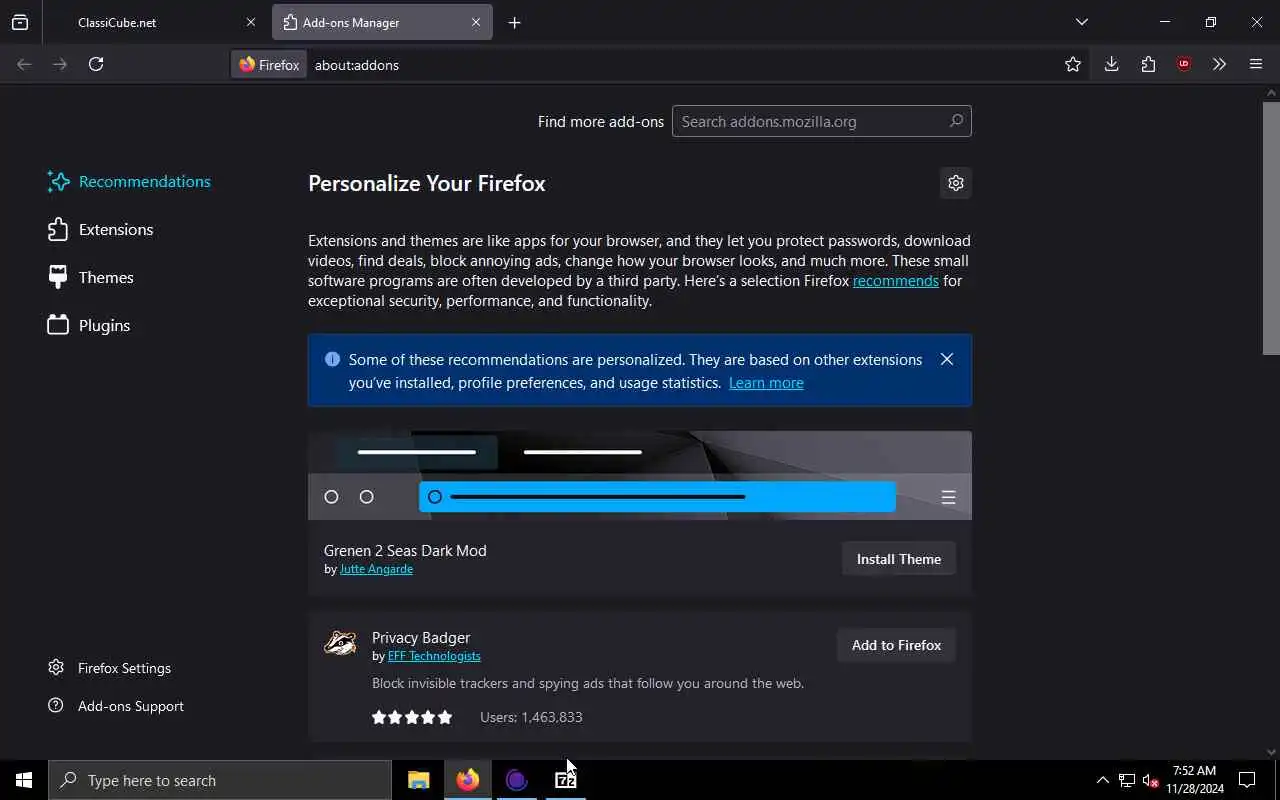Close the Add-ons Manager tab

[476, 22]
